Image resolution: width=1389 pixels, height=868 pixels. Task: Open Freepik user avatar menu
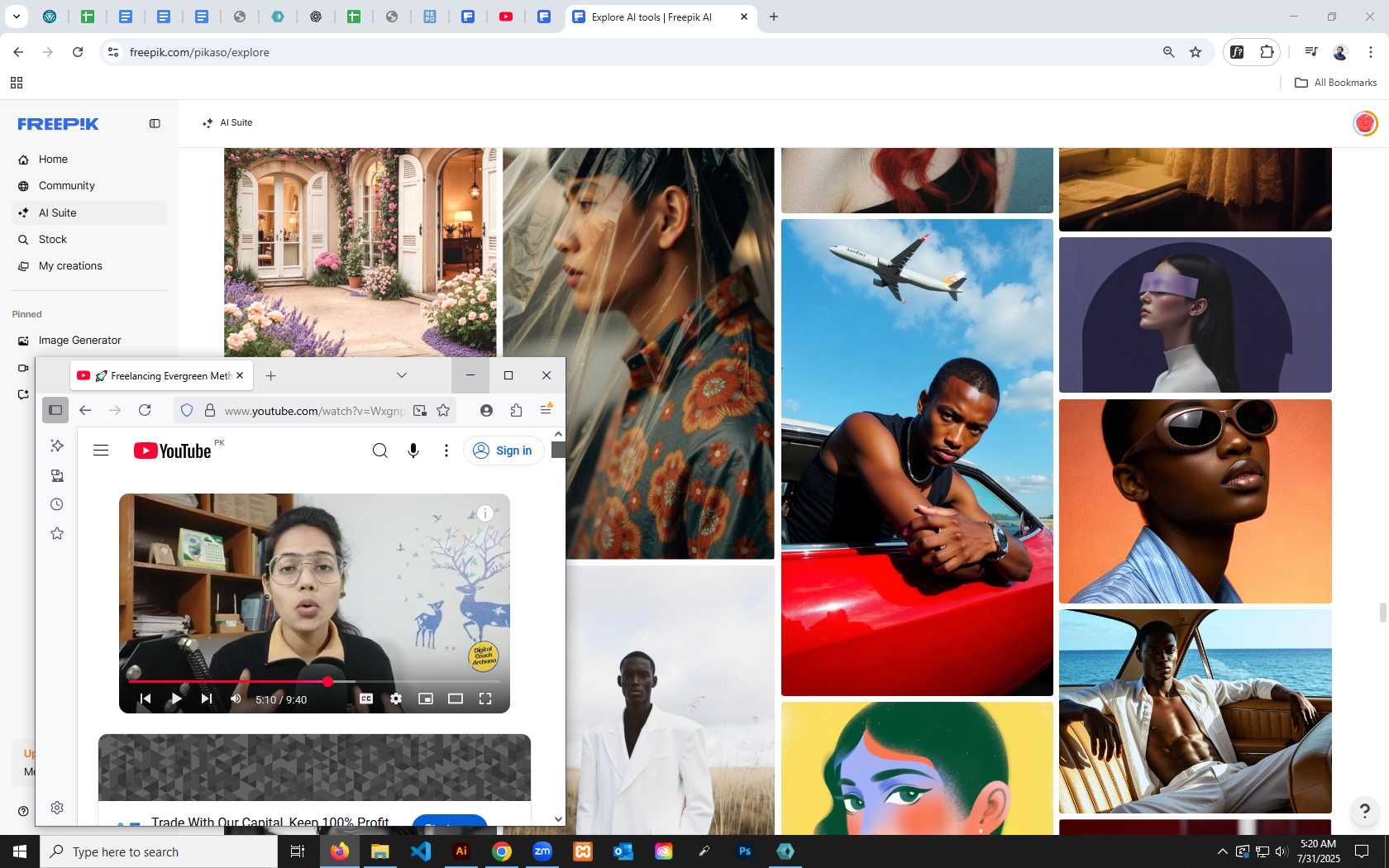tap(1365, 123)
